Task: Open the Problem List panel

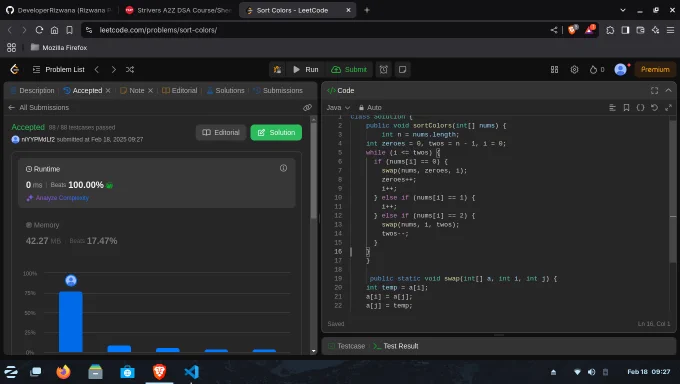Action: (59, 69)
